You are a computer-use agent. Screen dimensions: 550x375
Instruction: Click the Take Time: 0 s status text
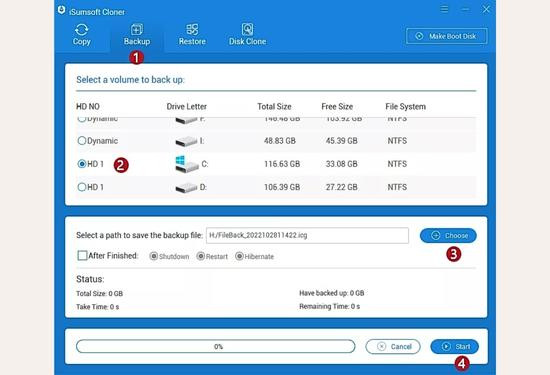click(98, 307)
